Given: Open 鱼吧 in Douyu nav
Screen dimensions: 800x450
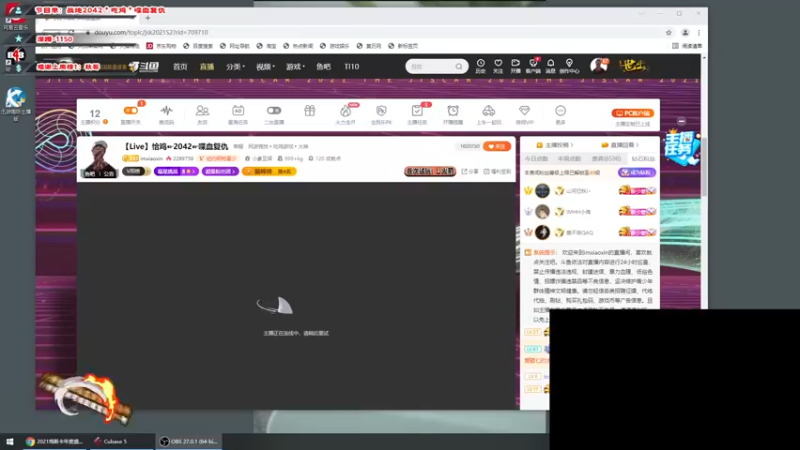Looking at the screenshot, I should pyautogui.click(x=323, y=66).
